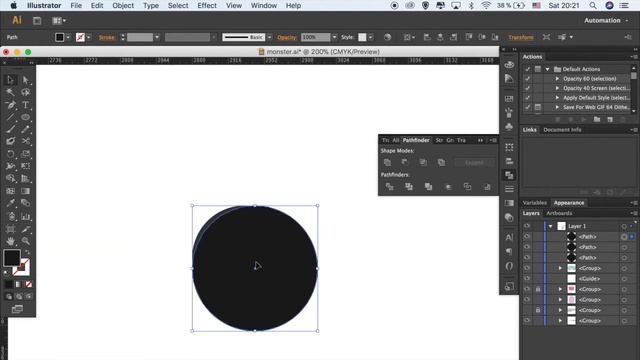Open the Opacity dropdown arrow in control bar
This screenshot has height=360, width=640.
335,37
